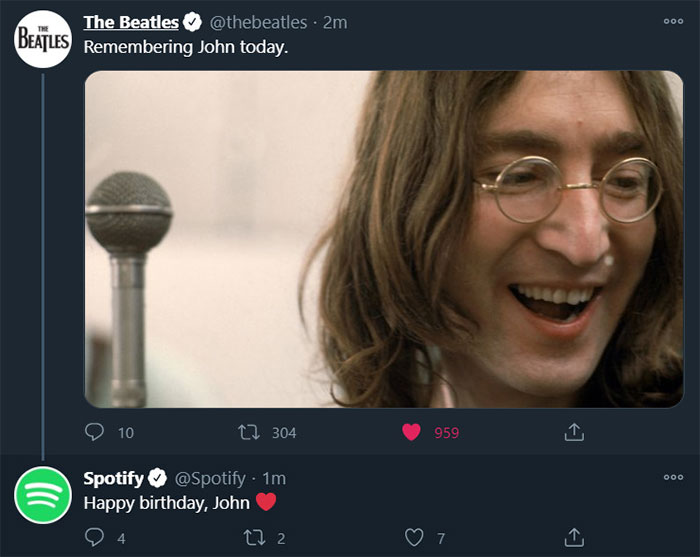
Task: Click the Spotify display name link
Action: (113, 478)
